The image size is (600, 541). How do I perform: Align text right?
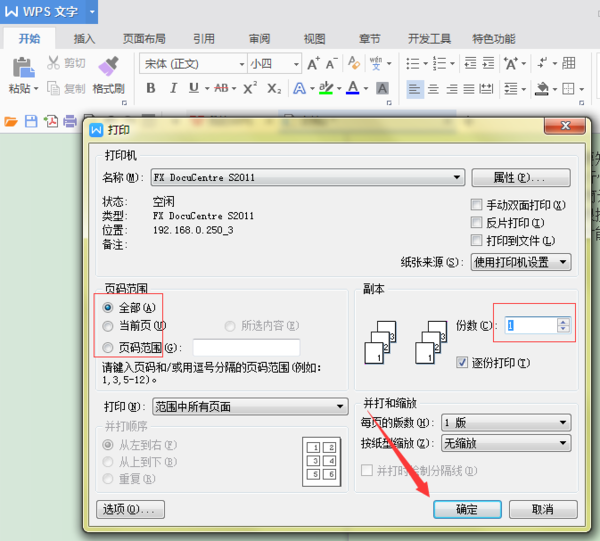(452, 89)
